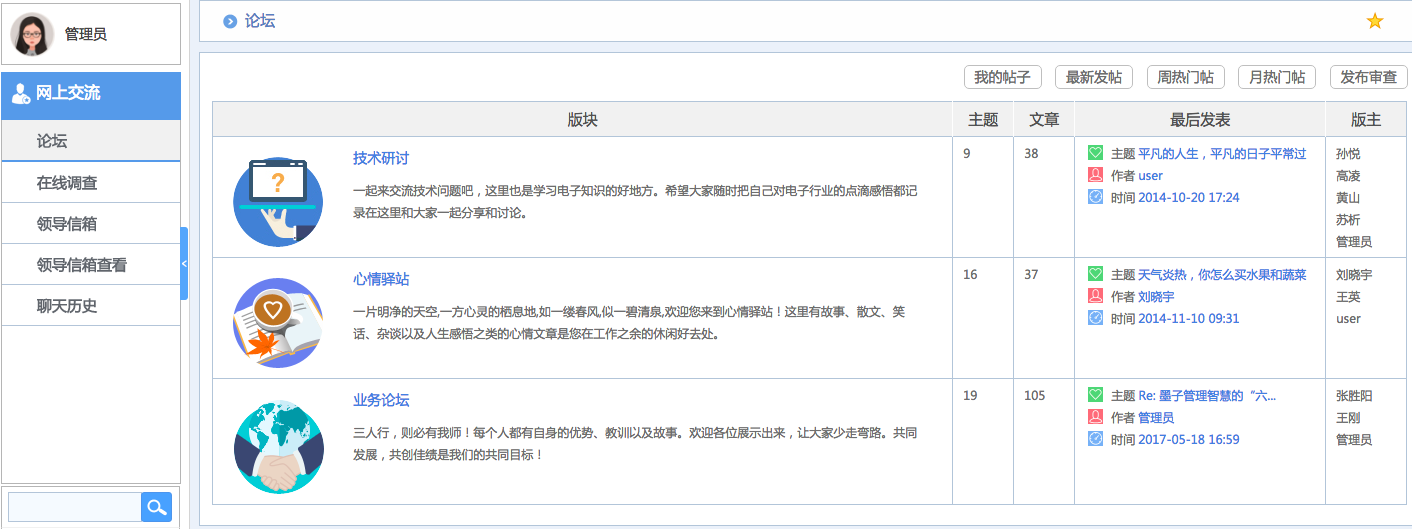This screenshot has height=529, width=1412.
Task: Open the 发布审查 button
Action: (1368, 77)
